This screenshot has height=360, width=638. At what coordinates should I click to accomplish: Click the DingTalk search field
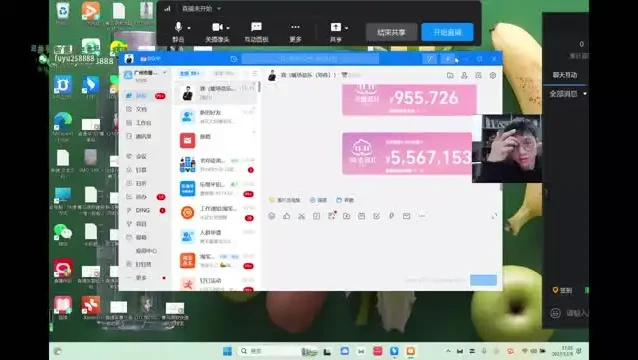pyautogui.click(x=310, y=59)
